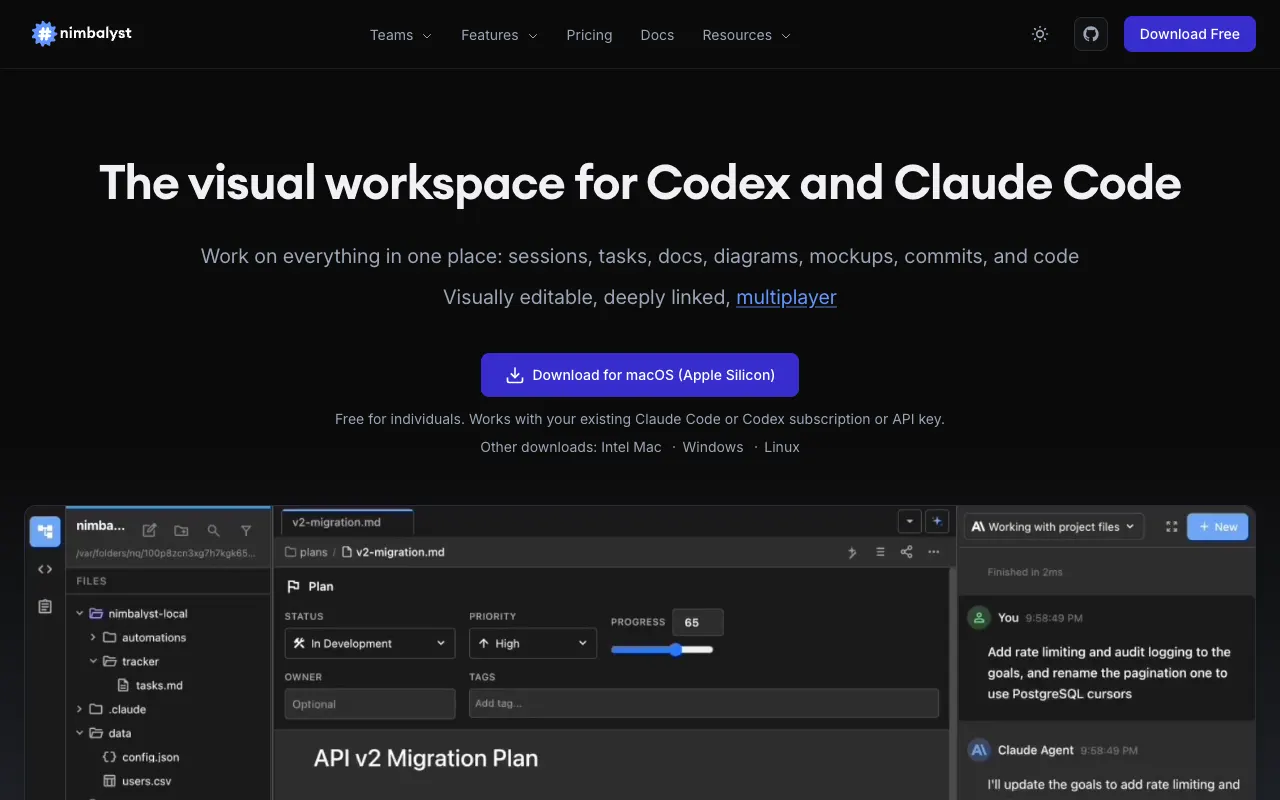
Task: Click the nimbalyst logo in the header
Action: [x=82, y=34]
